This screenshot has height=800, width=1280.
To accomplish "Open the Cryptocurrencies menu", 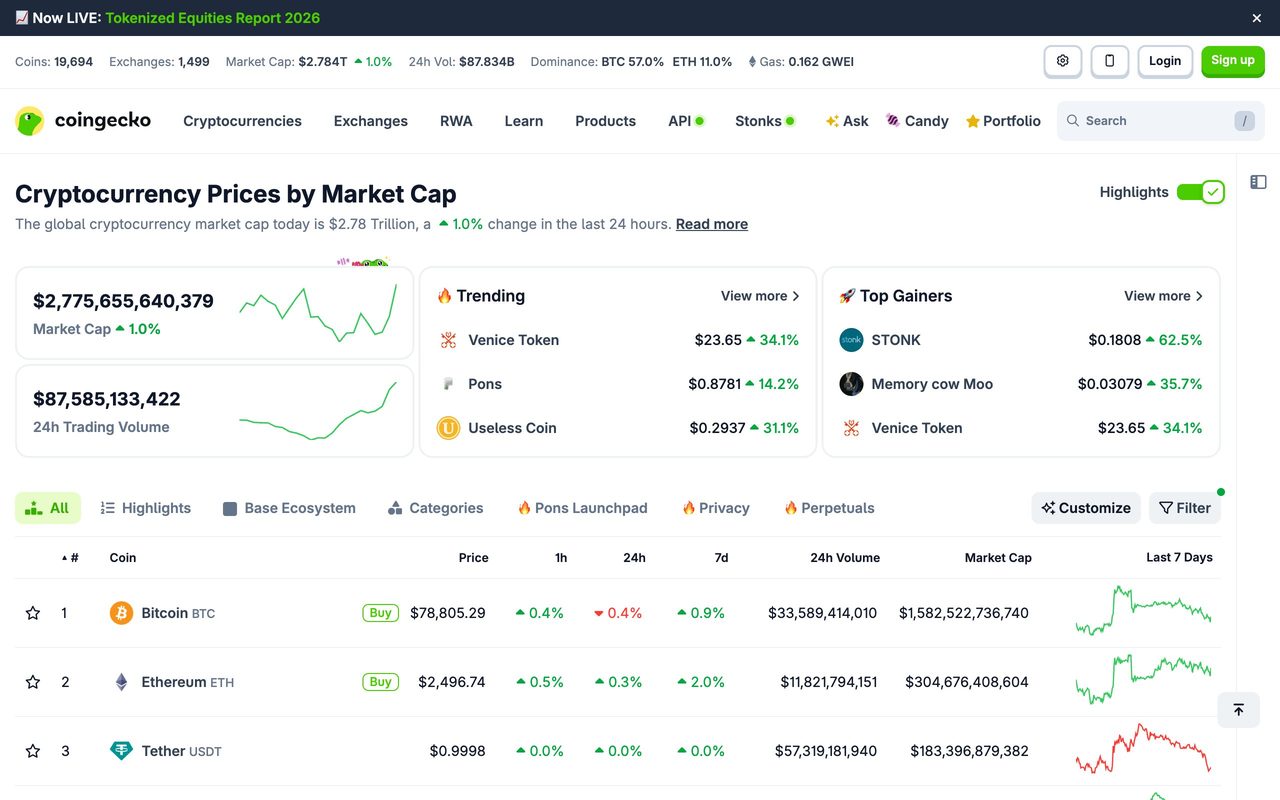I will point(242,121).
